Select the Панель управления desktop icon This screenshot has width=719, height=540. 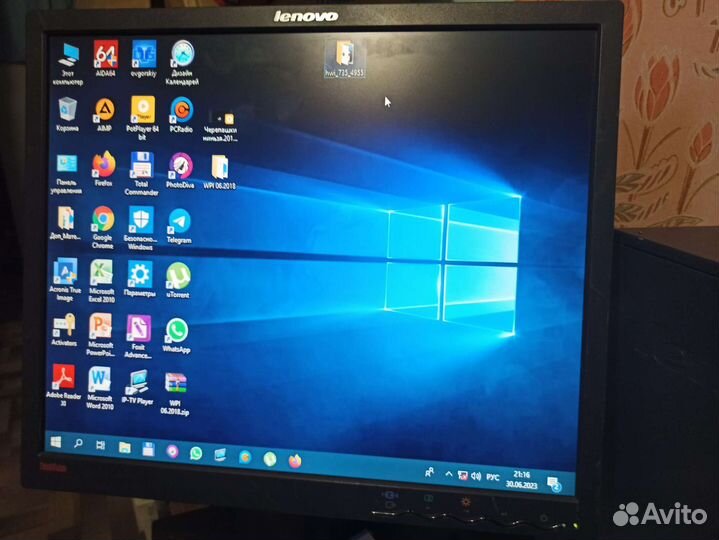coord(67,174)
